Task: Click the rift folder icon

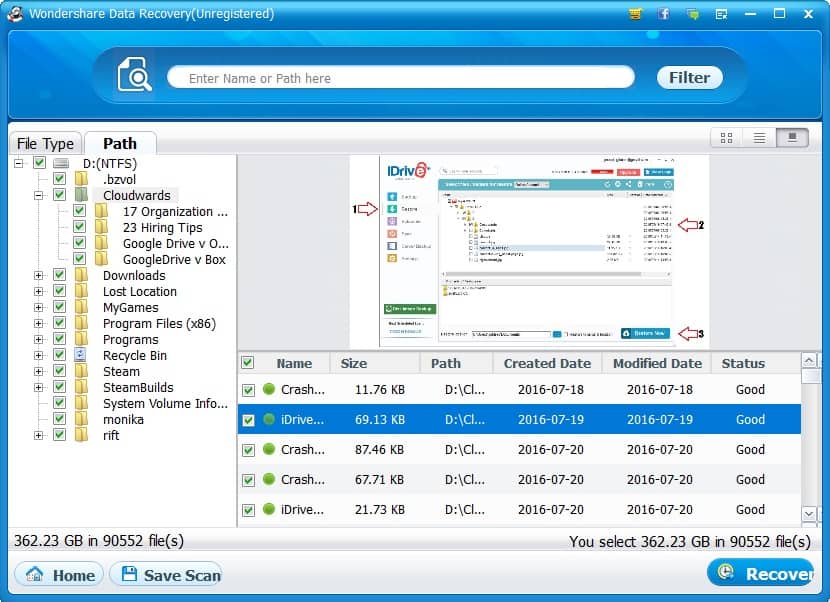Action: [80, 435]
